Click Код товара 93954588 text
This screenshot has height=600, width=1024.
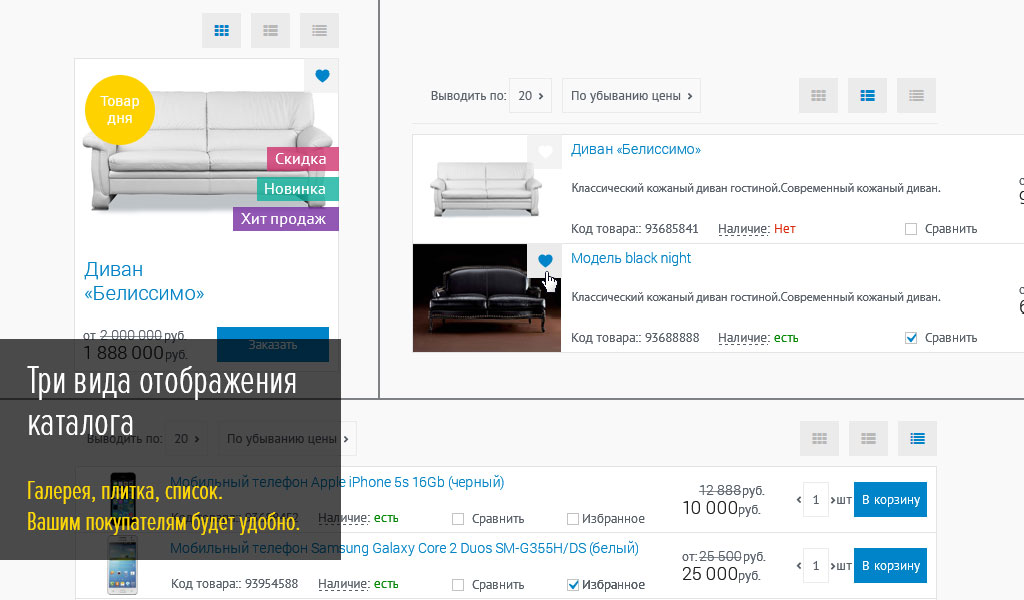(234, 584)
